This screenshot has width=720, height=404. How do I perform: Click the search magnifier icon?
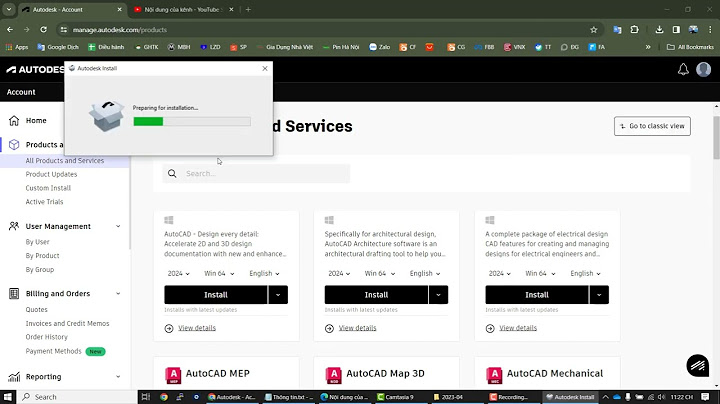coord(172,174)
